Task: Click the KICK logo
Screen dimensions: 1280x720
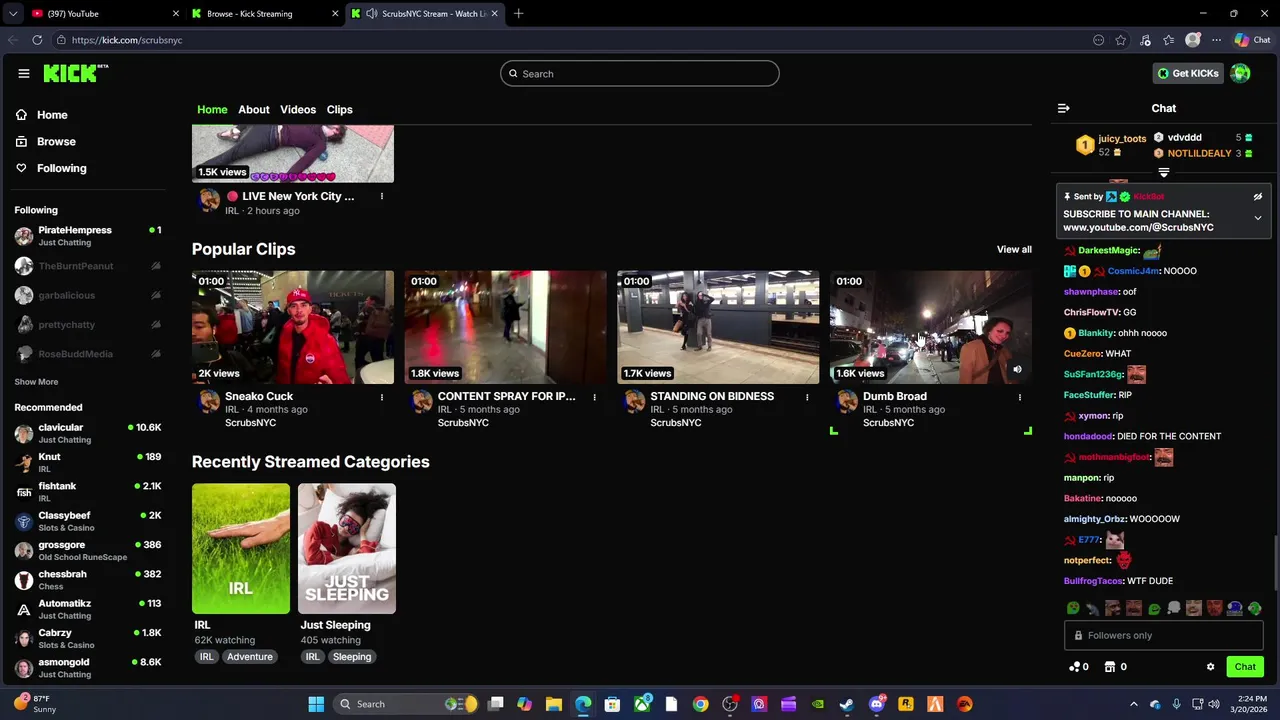Action: [75, 73]
